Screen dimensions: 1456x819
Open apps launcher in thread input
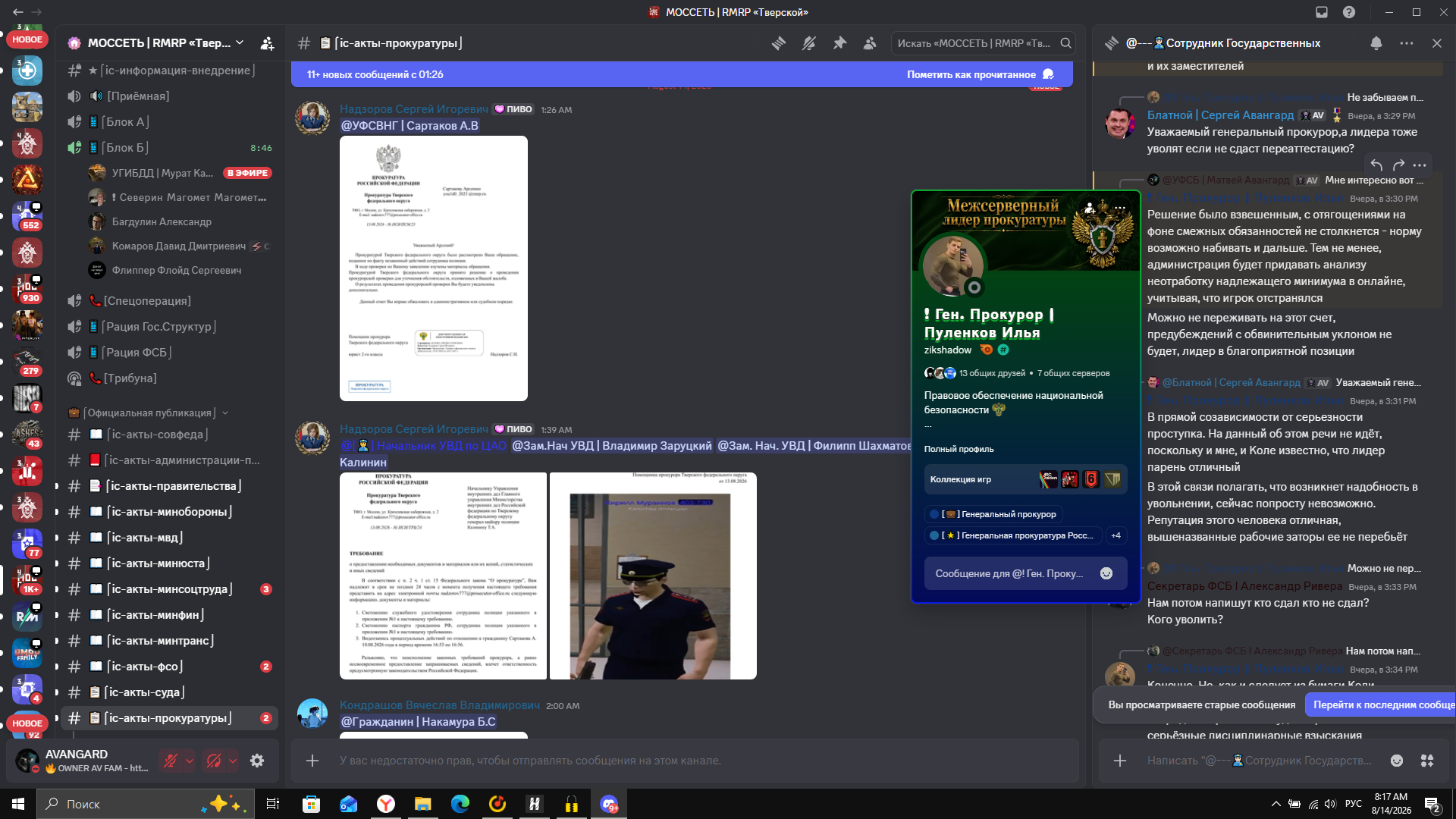[x=1427, y=761]
